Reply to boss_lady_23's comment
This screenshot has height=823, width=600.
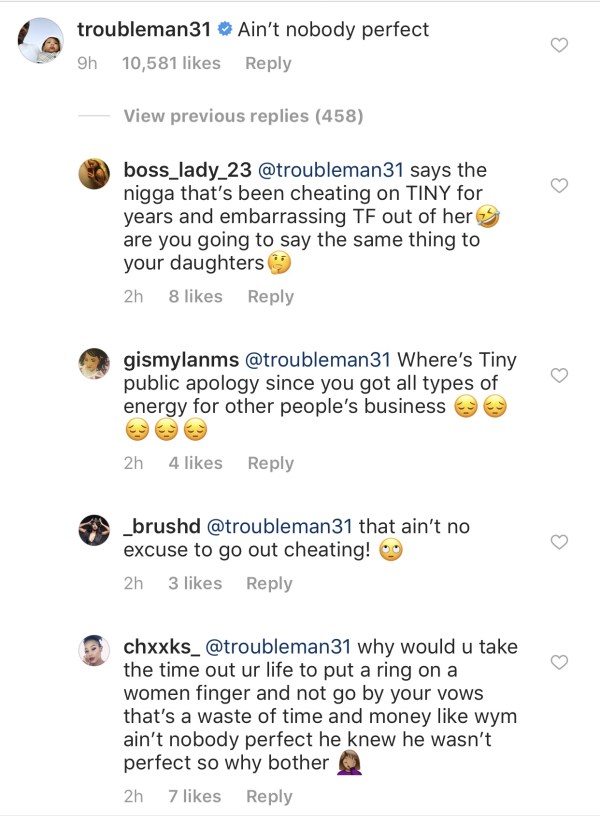(270, 296)
